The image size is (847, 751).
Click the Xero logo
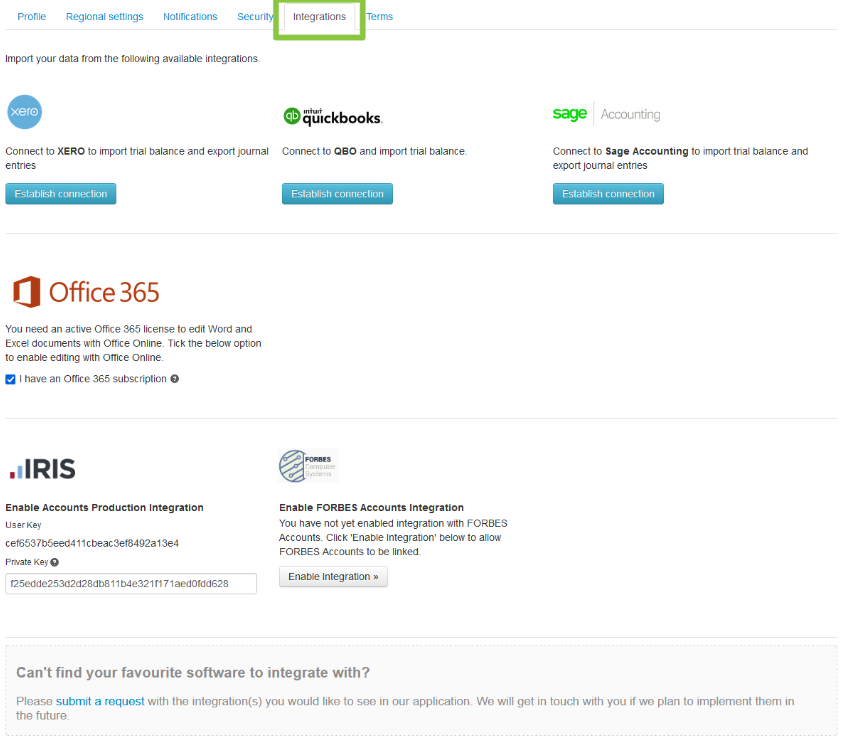(24, 112)
